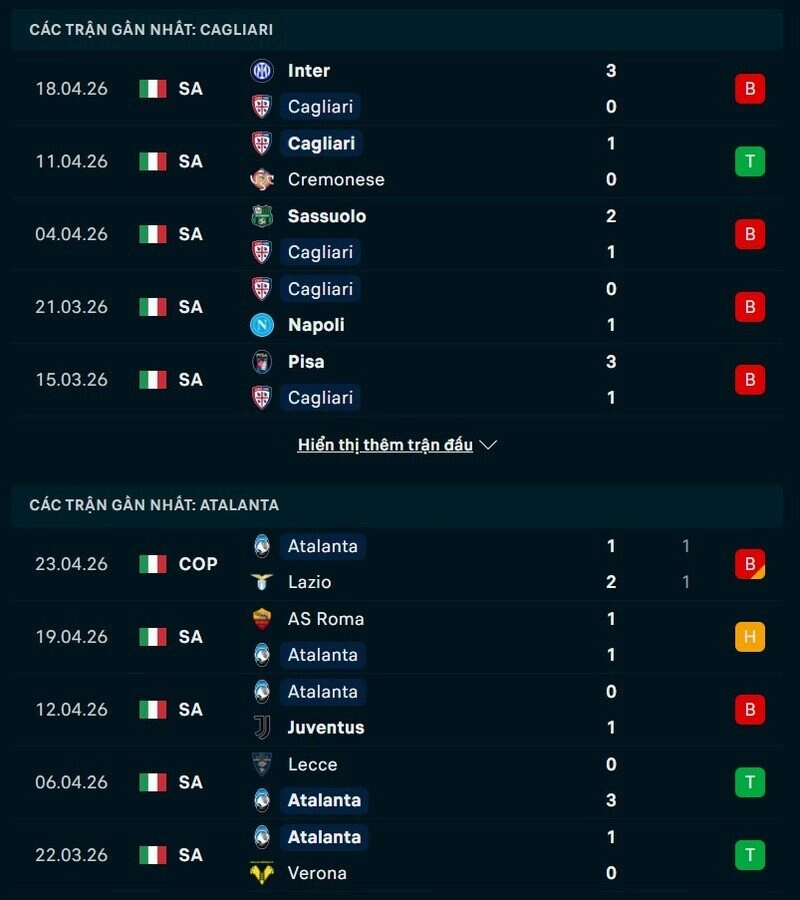Image resolution: width=800 pixels, height=900 pixels.
Task: Click the Pisa club crest
Action: tap(263, 362)
